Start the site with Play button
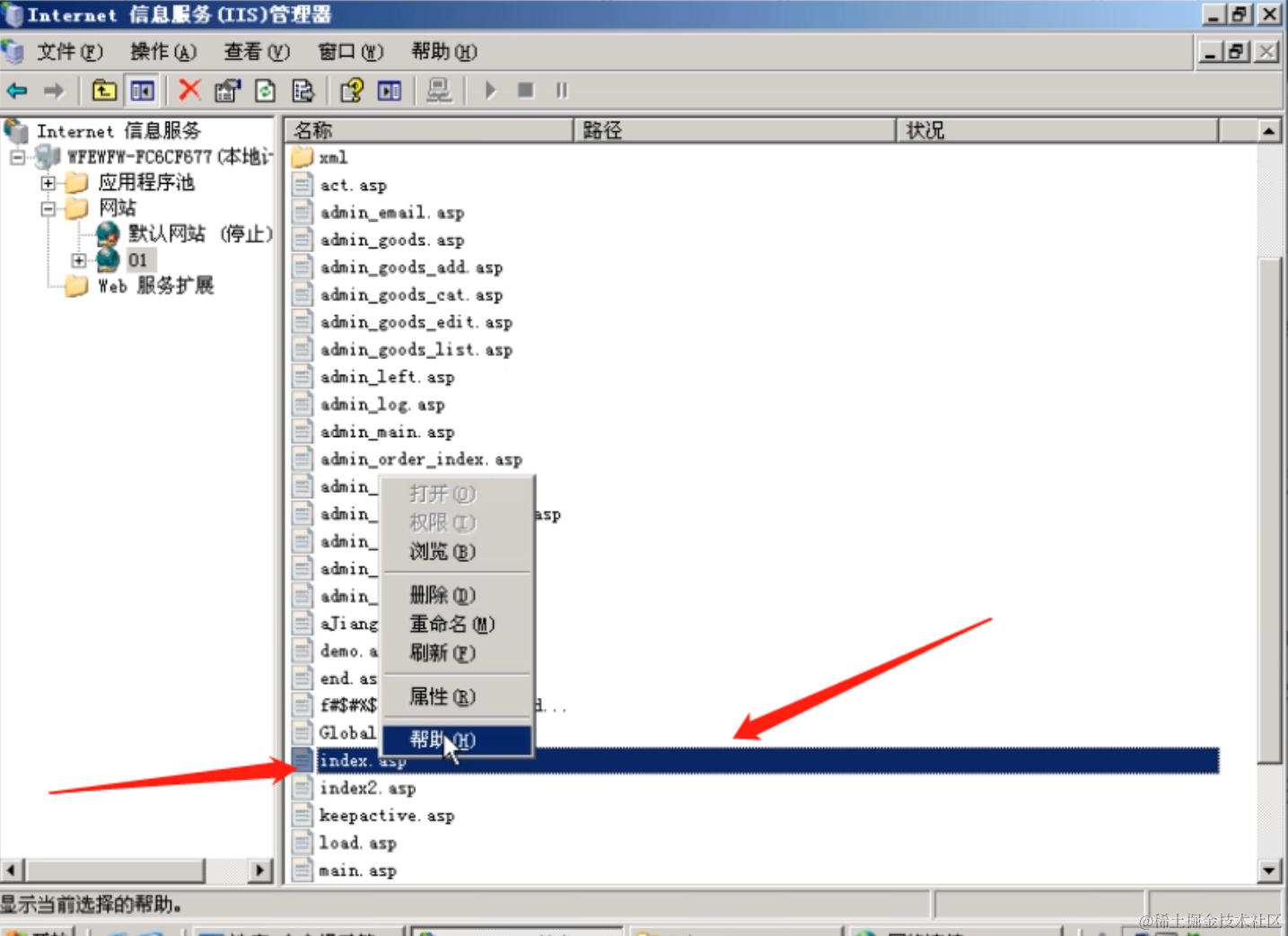 (490, 91)
